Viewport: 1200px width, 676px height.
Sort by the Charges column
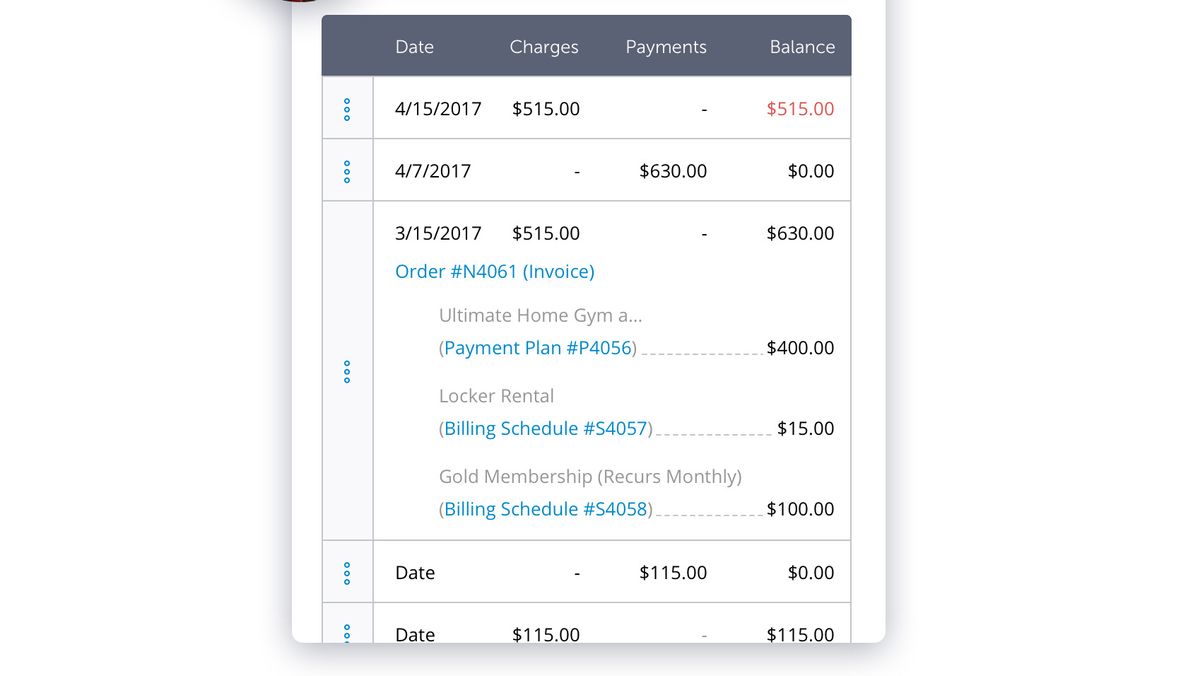[x=544, y=46]
